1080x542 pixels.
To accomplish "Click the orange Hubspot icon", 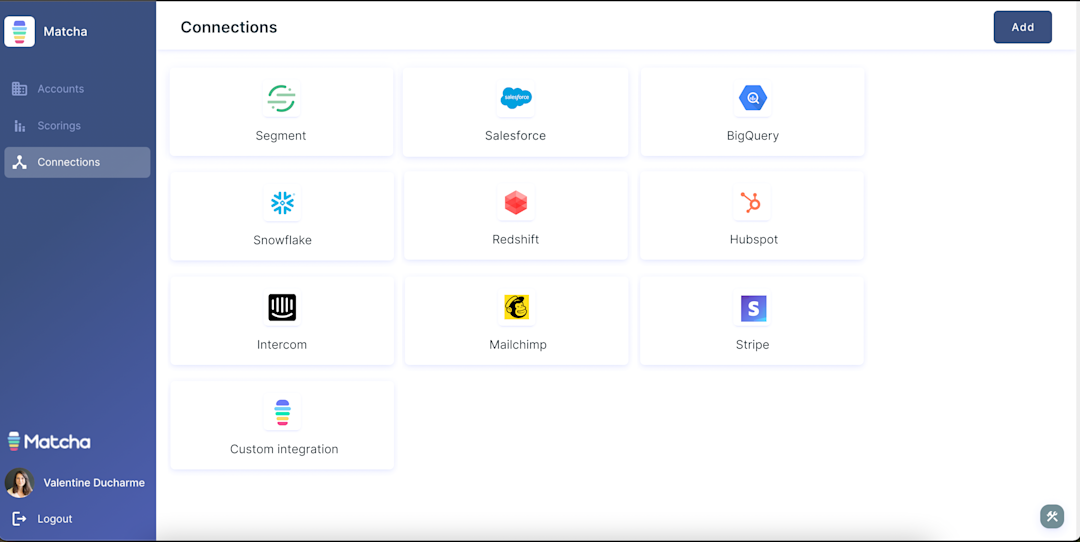I will point(751,202).
